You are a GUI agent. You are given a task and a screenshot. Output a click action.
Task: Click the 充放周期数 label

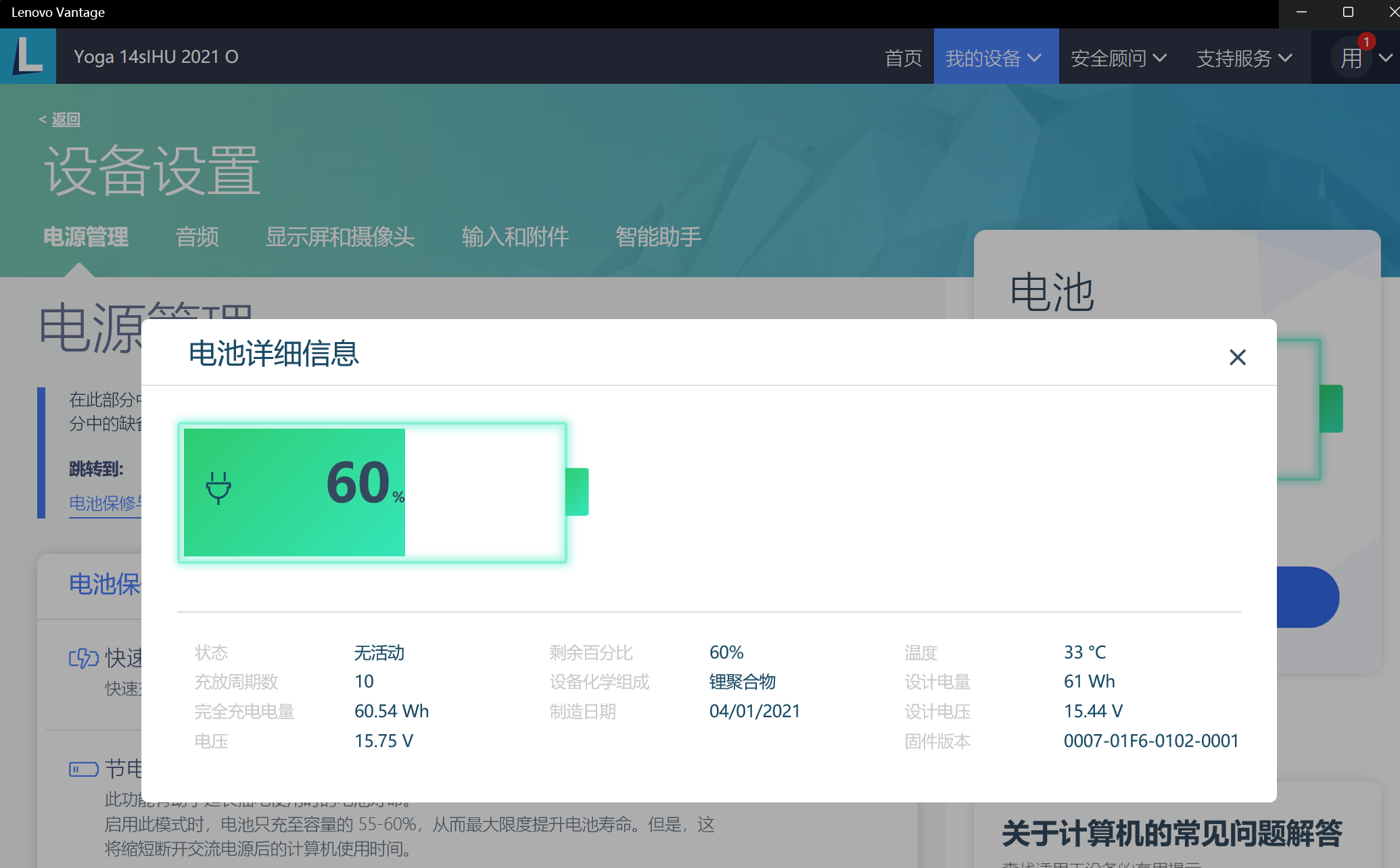(x=236, y=682)
